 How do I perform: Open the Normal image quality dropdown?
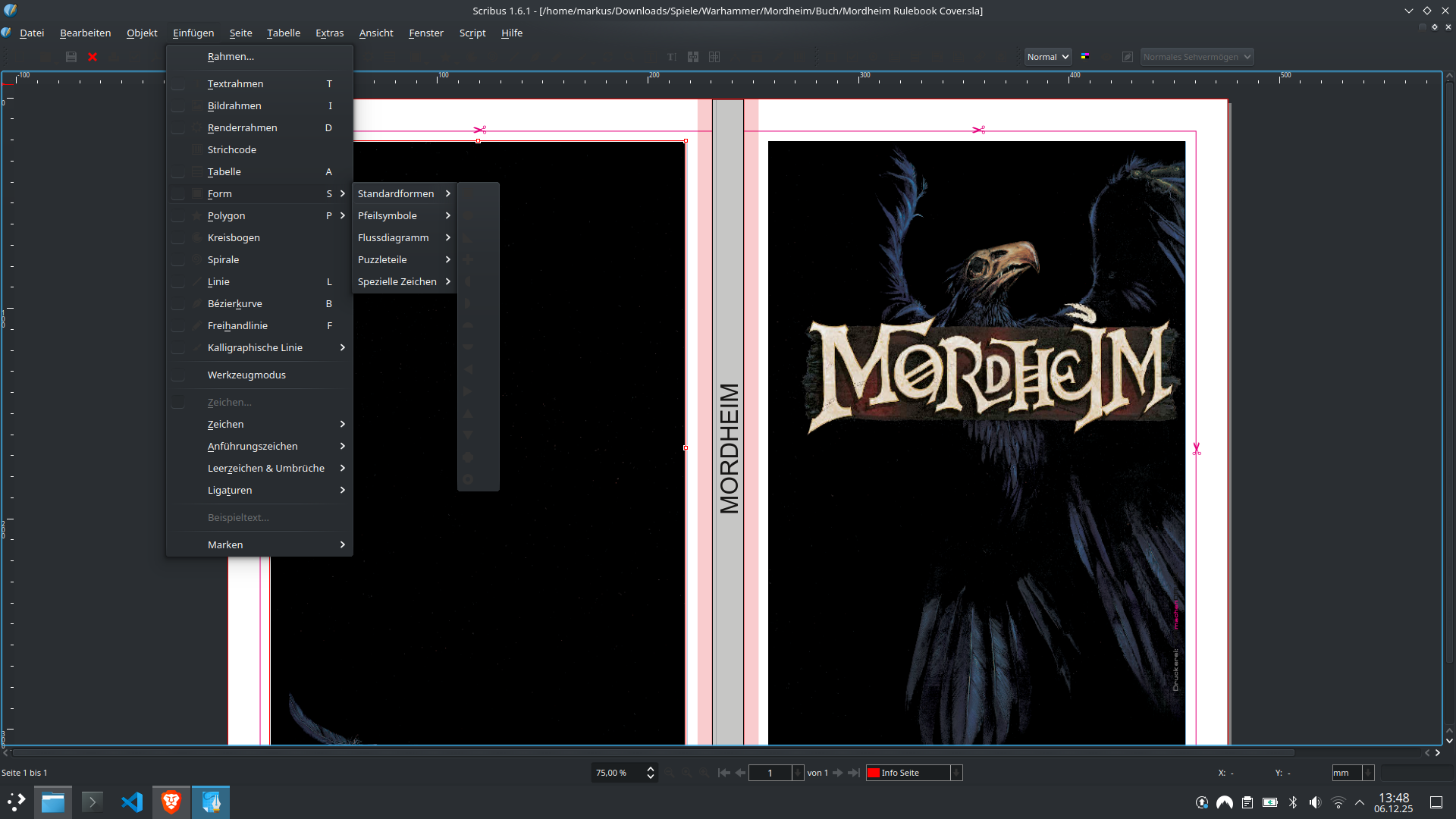(x=1047, y=57)
